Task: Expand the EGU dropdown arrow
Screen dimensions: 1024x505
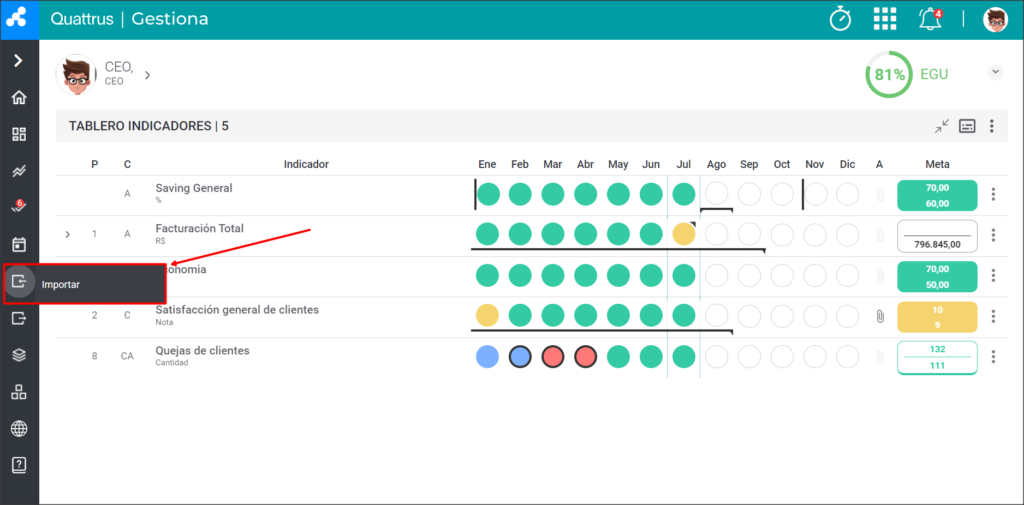Action: pyautogui.click(x=995, y=72)
